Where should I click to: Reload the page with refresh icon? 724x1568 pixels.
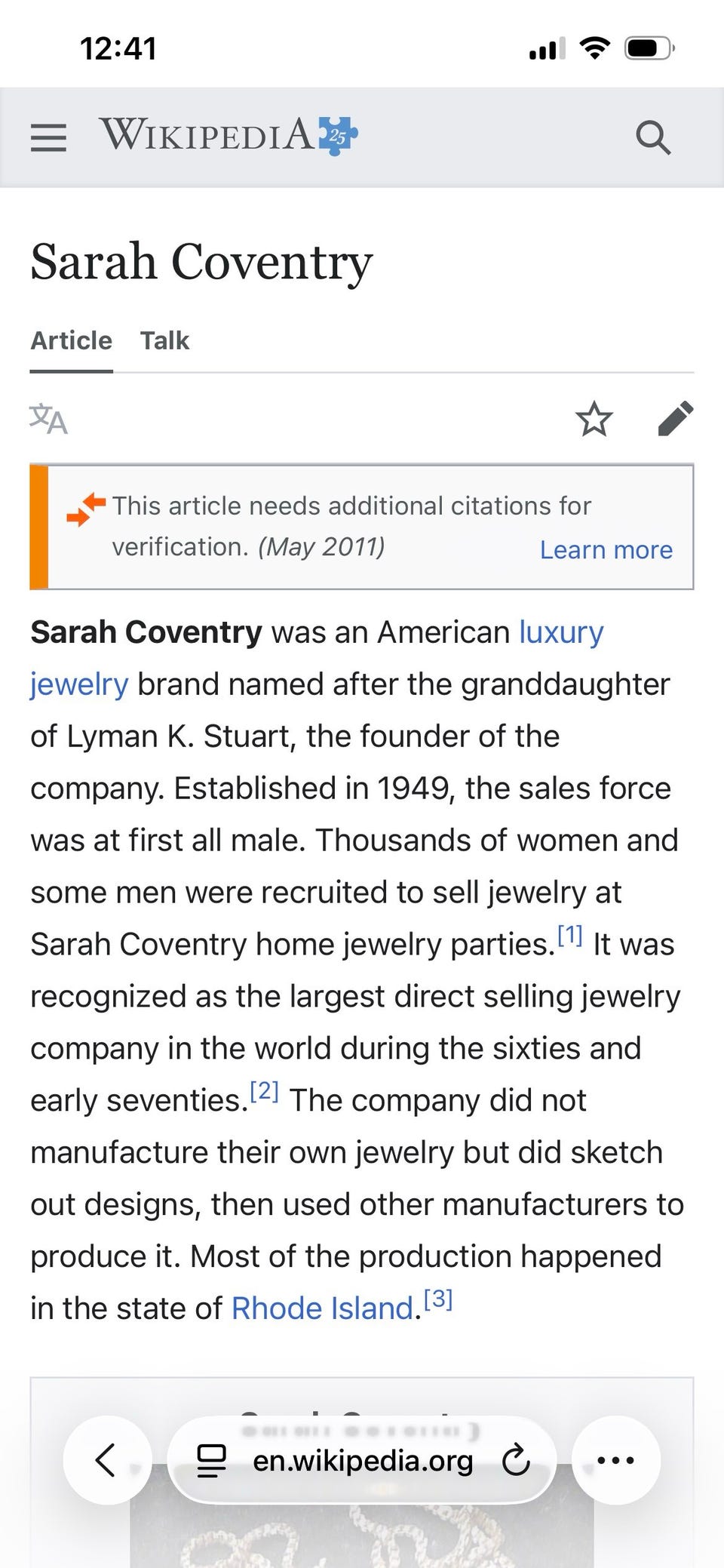point(516,1460)
